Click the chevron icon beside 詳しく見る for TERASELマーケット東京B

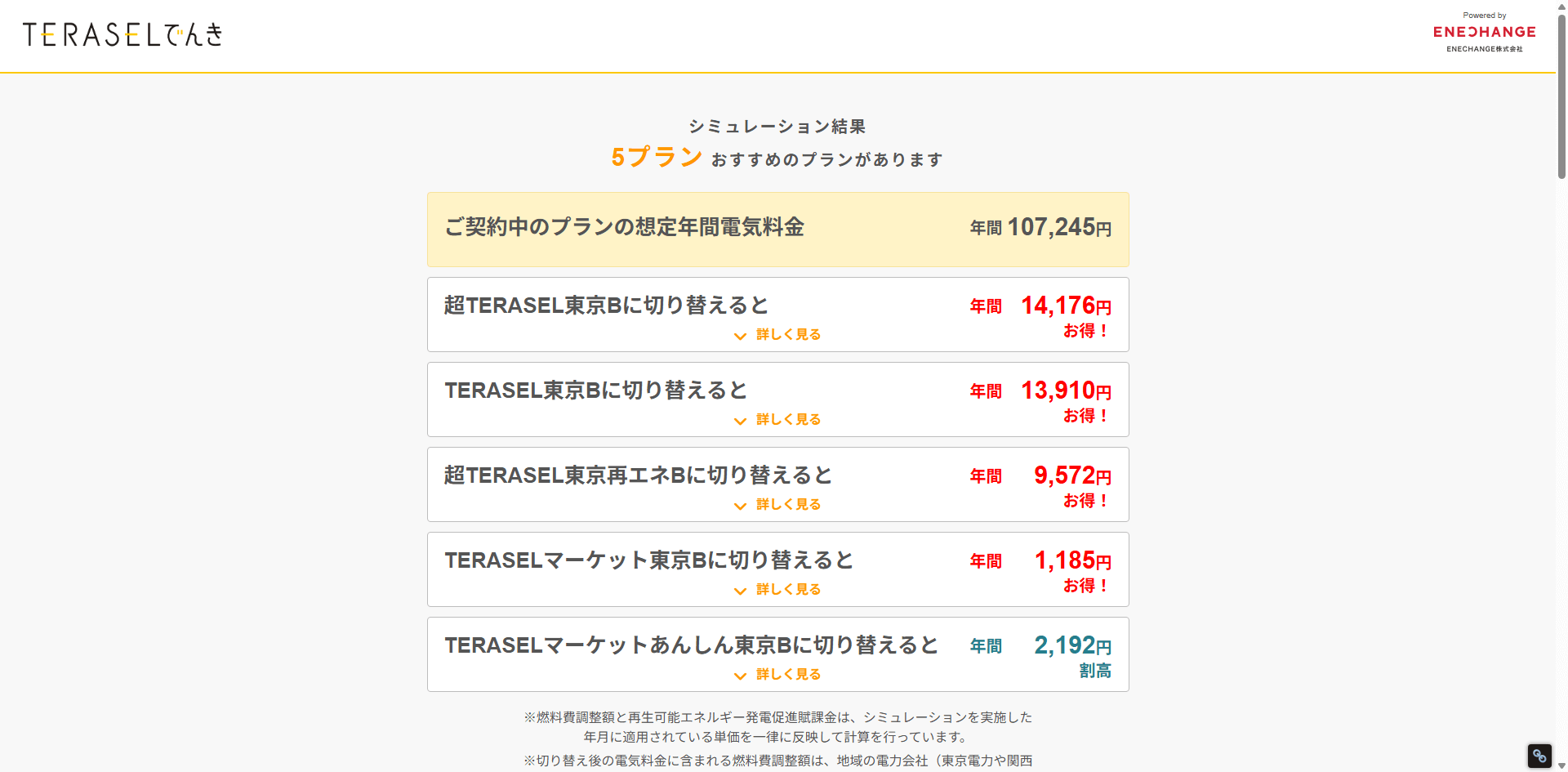740,591
